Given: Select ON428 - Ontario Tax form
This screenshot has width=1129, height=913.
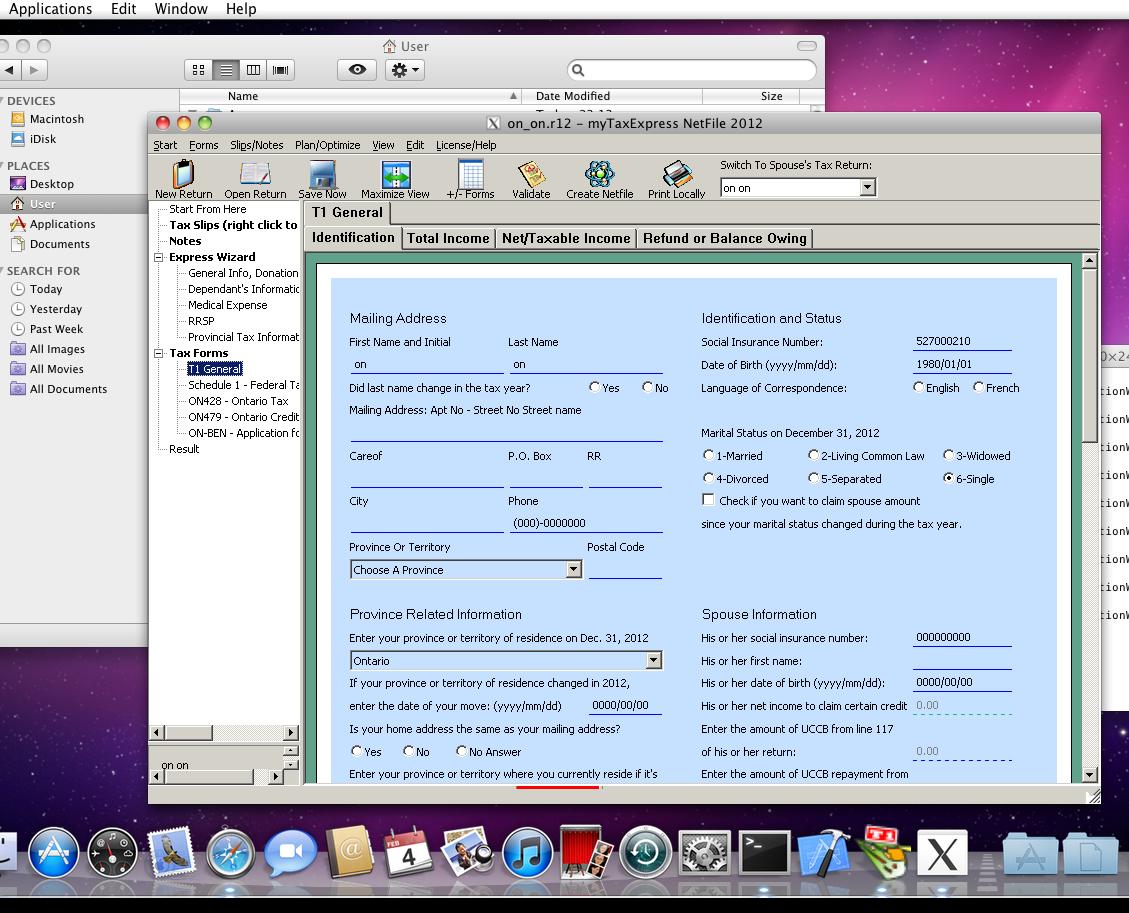Looking at the screenshot, I should [238, 401].
